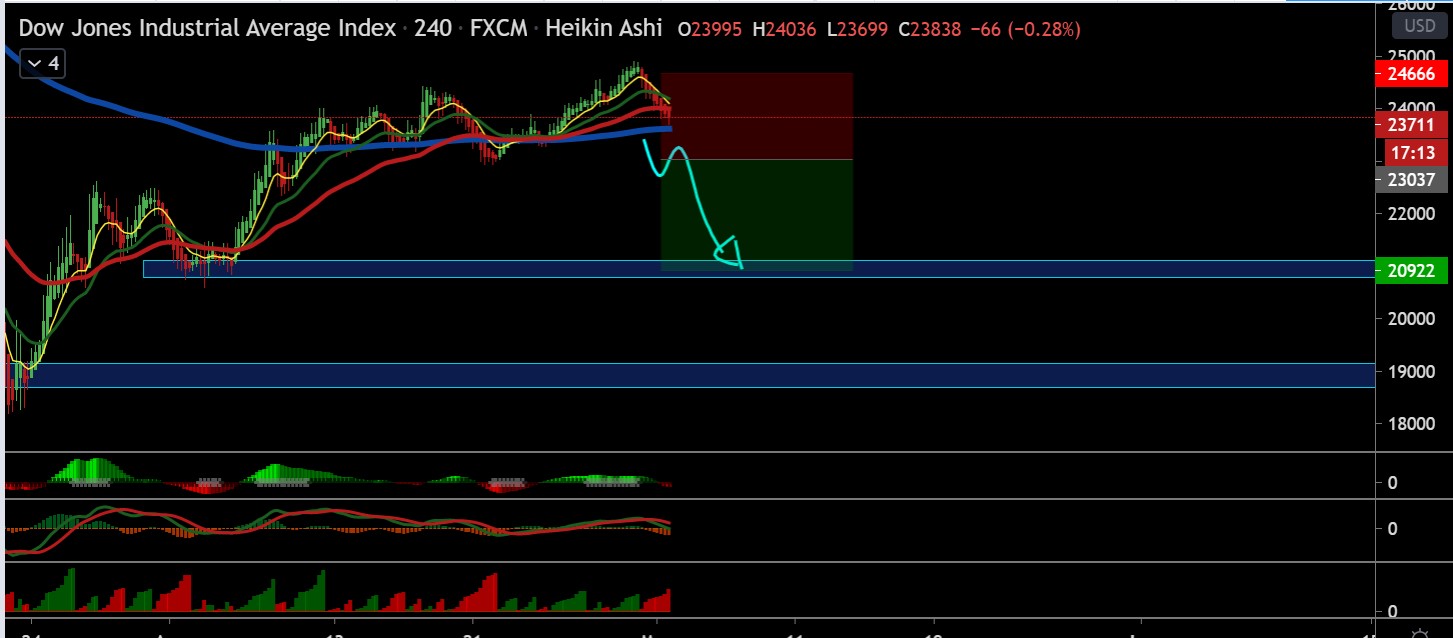This screenshot has height=638, width=1453.
Task: Click the 22000 price scale label
Action: coord(1410,214)
